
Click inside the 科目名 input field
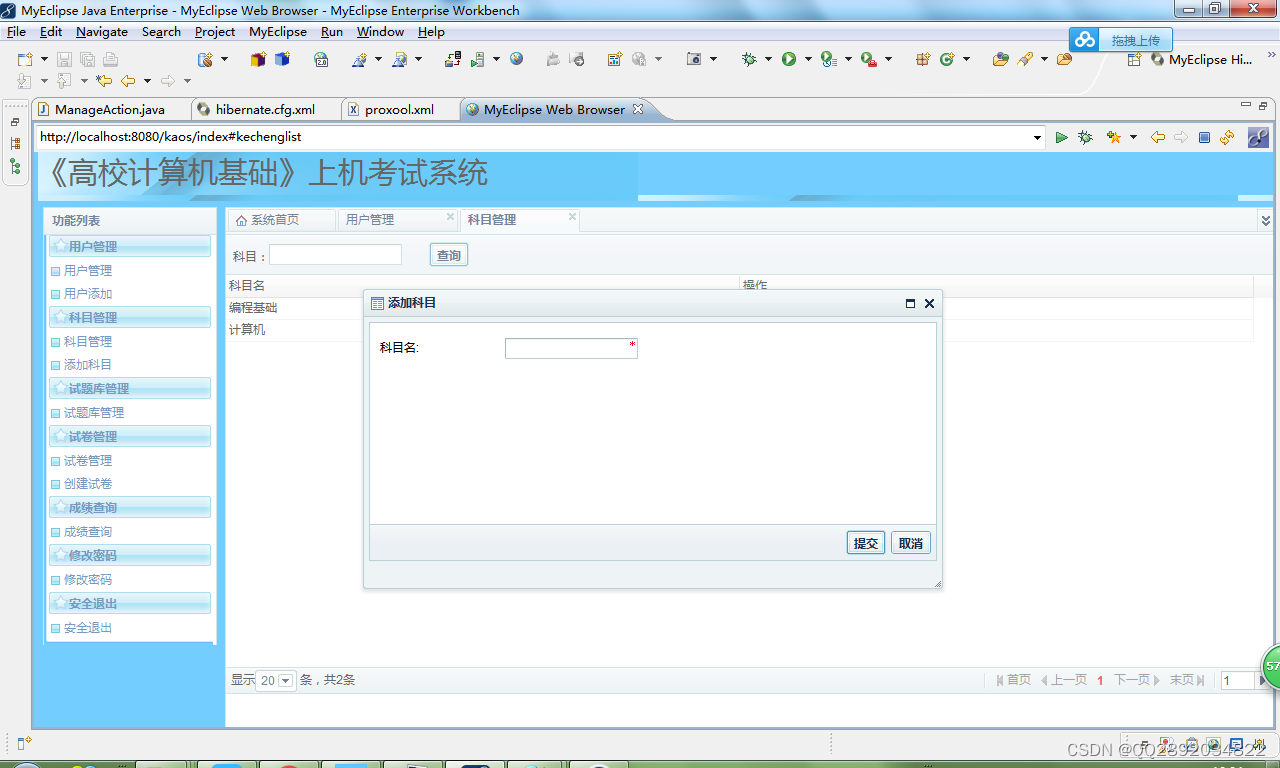pyautogui.click(x=570, y=347)
